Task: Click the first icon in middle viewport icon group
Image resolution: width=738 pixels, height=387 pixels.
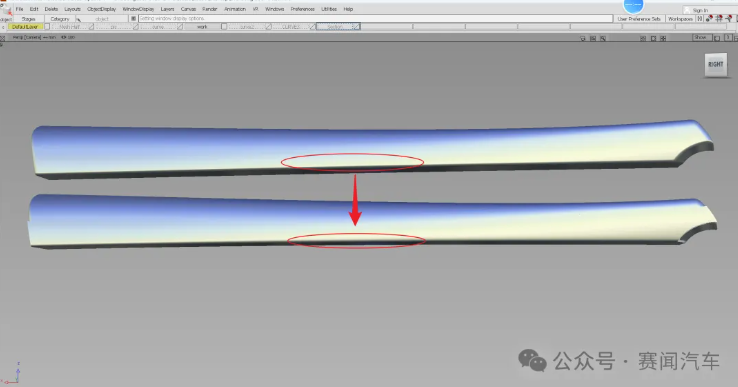Action: click(x=643, y=38)
